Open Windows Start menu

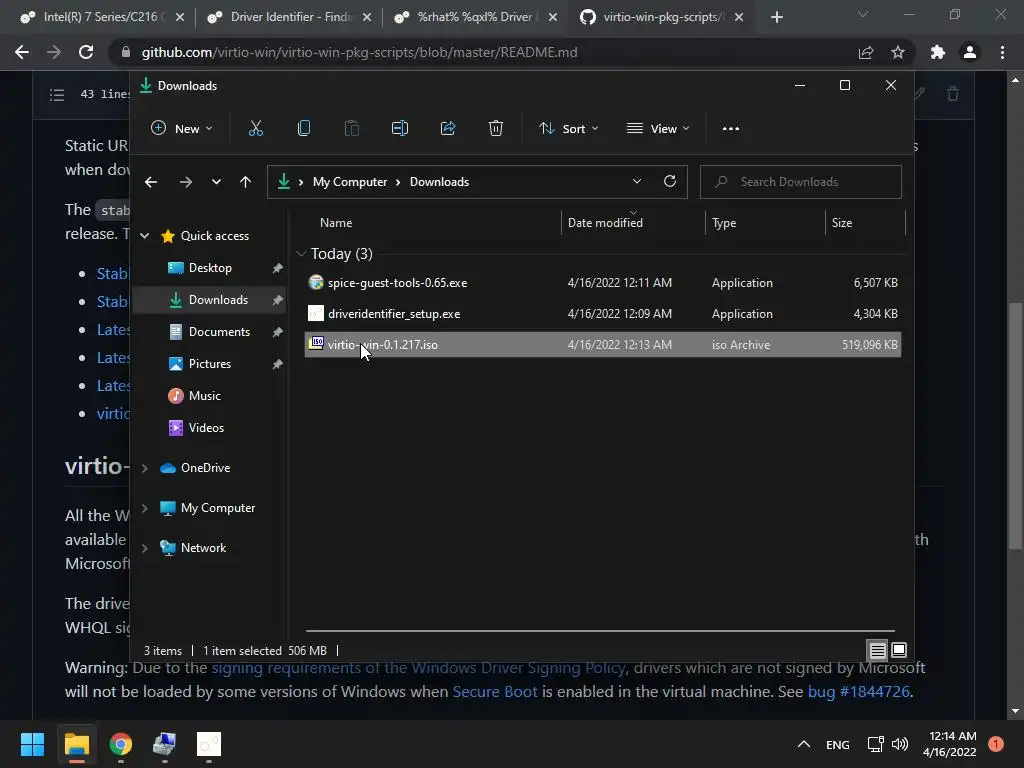32,744
